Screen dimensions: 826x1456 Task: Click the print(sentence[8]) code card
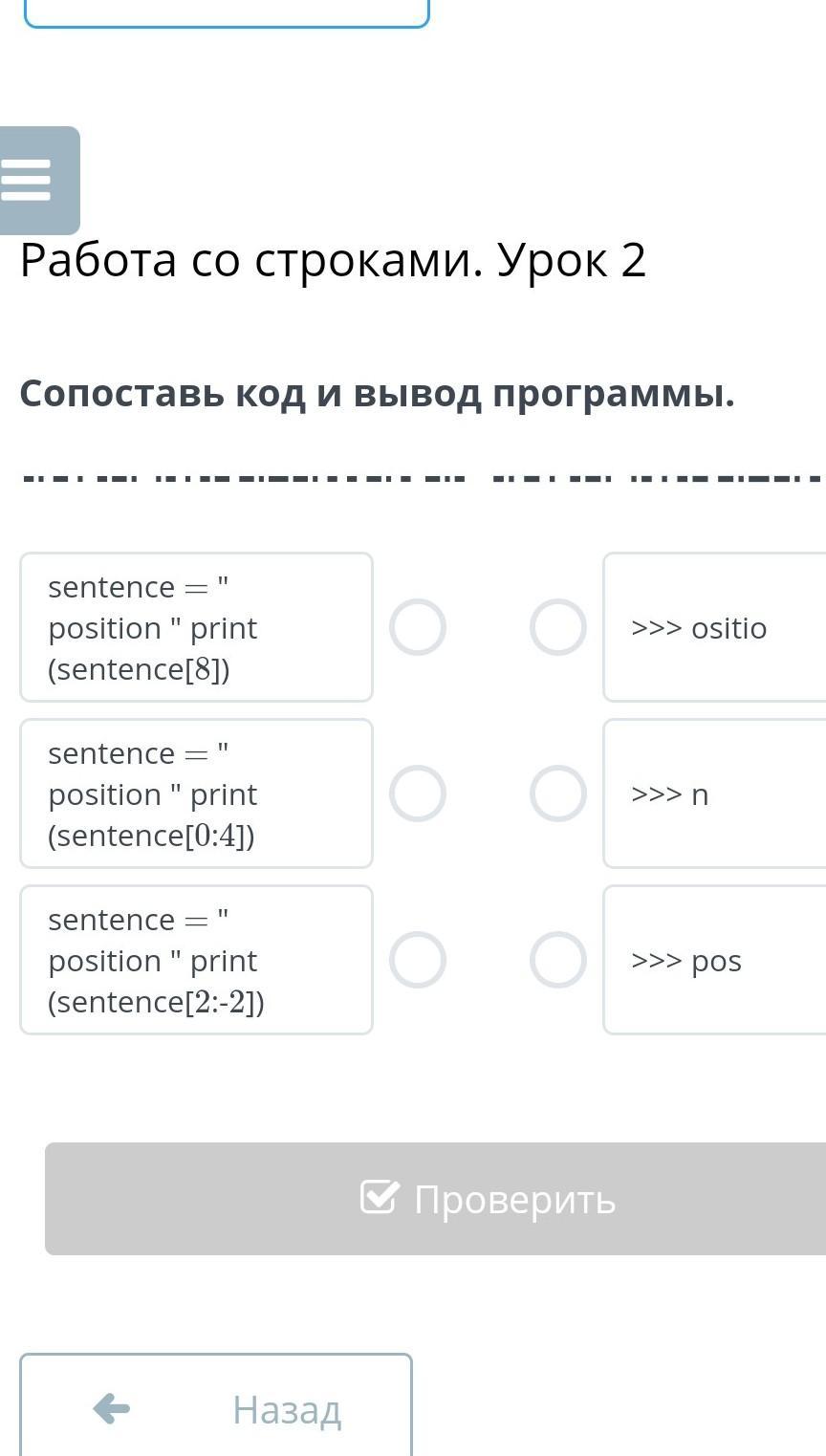[x=196, y=627]
